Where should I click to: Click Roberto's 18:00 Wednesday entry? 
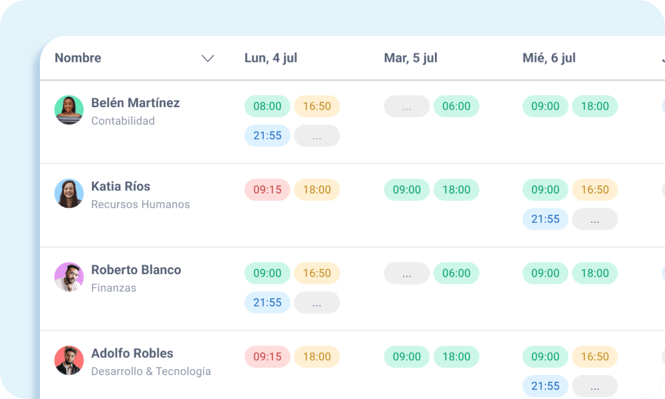(595, 273)
